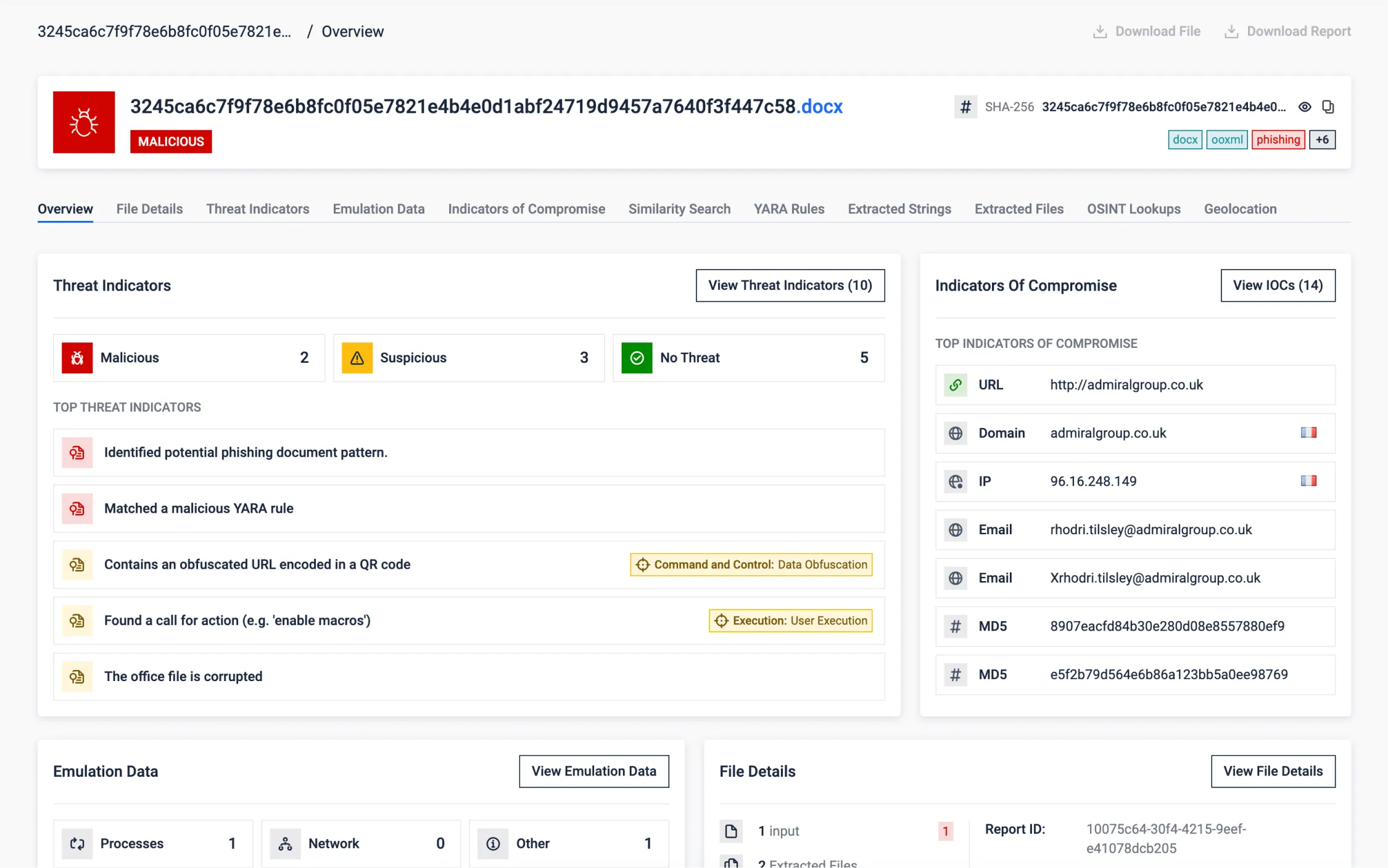
Task: Select the ooxml tag
Action: [x=1226, y=139]
